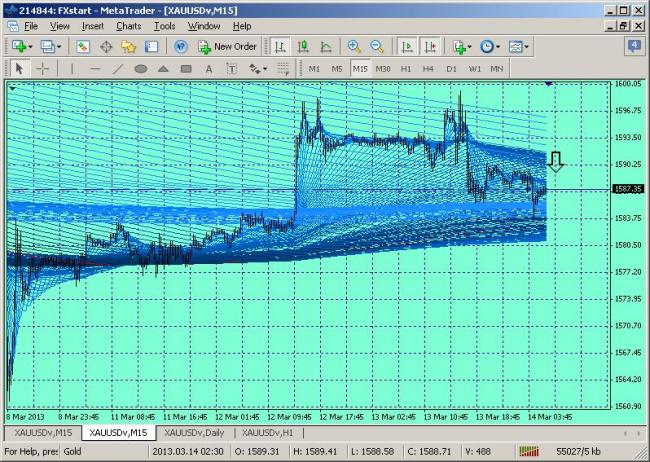Select the crosshair tool

[x=43, y=69]
